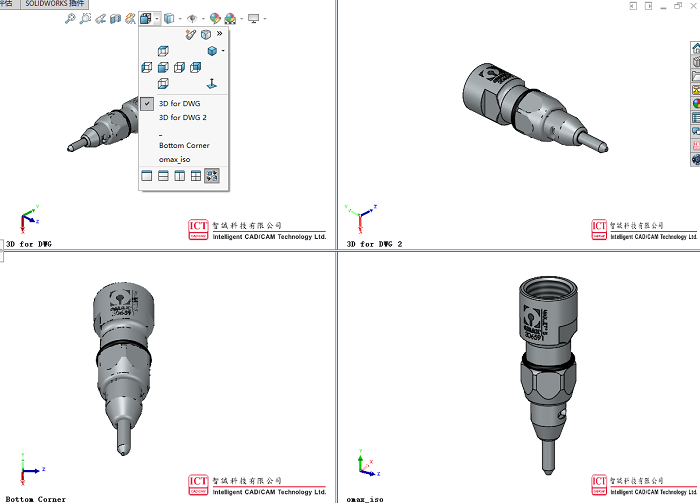
Task: Click orientation triad in 3D for DWG 2 viewport
Action: (361, 219)
